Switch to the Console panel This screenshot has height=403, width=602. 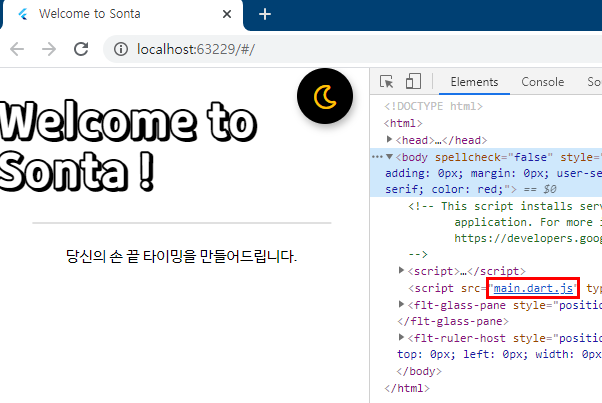point(542,82)
